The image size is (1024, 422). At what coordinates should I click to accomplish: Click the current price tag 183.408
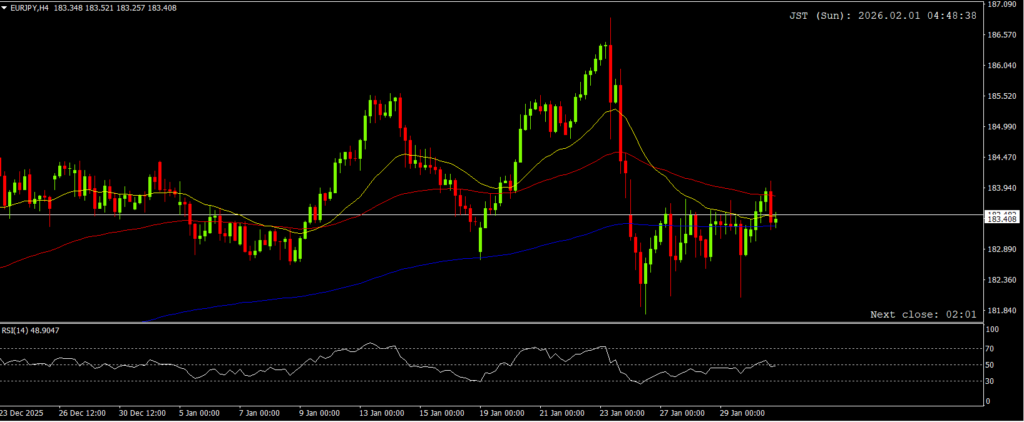pyautogui.click(x=1002, y=220)
